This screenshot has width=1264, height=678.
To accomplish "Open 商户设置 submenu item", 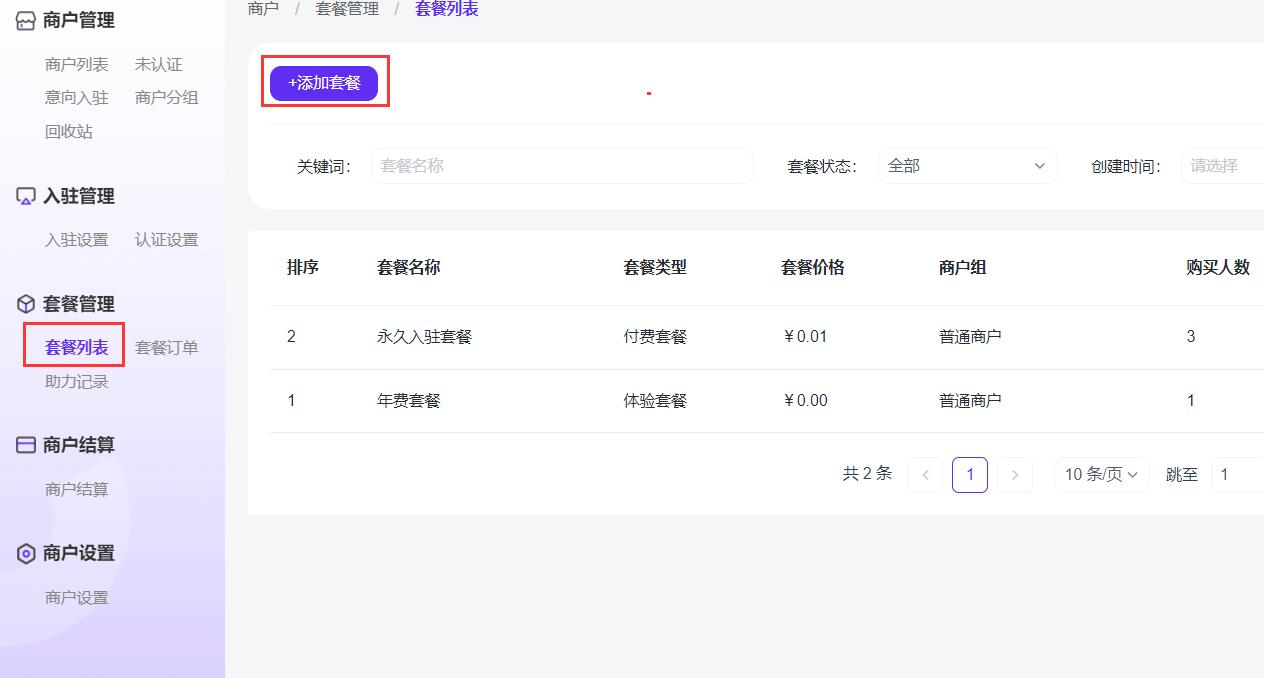I will pyautogui.click(x=77, y=598).
